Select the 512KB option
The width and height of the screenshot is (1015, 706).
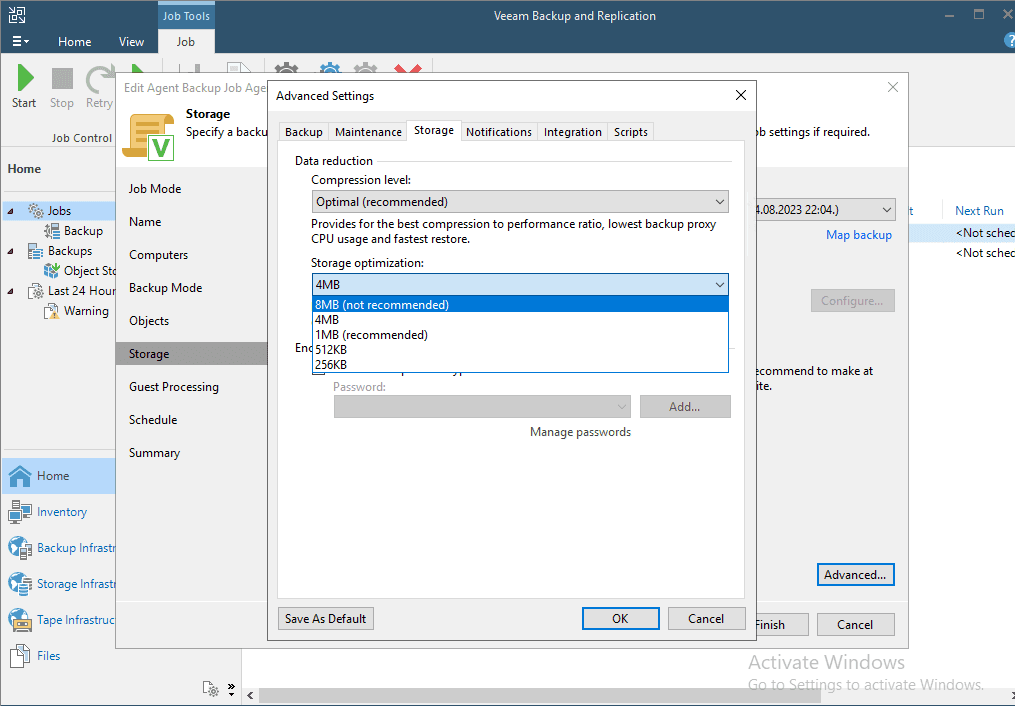(x=520, y=349)
